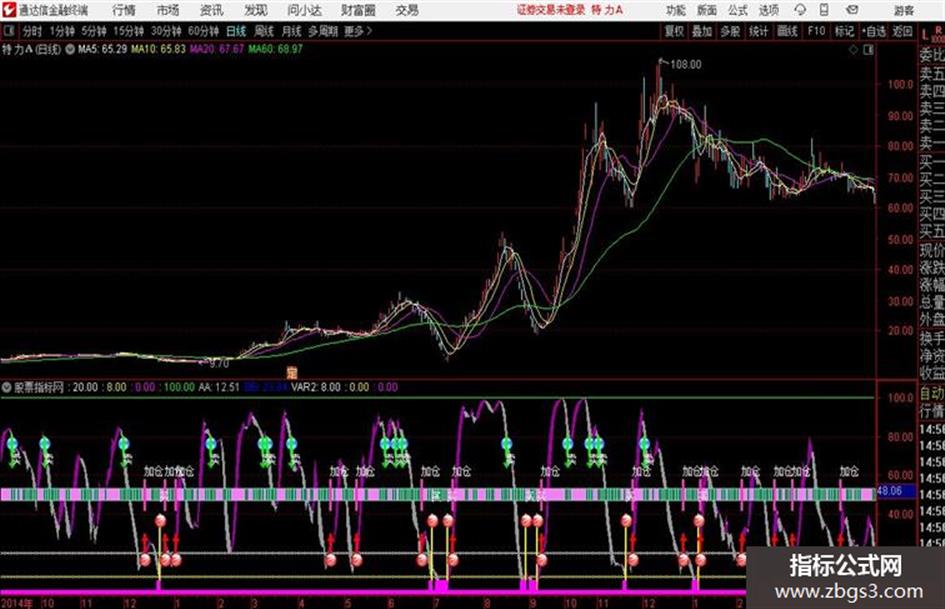Select the 多周期 tab

coord(323,31)
